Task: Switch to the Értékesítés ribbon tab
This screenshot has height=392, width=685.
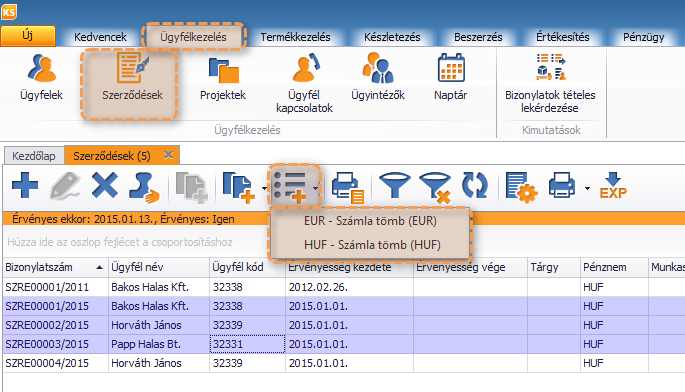Action: (563, 37)
